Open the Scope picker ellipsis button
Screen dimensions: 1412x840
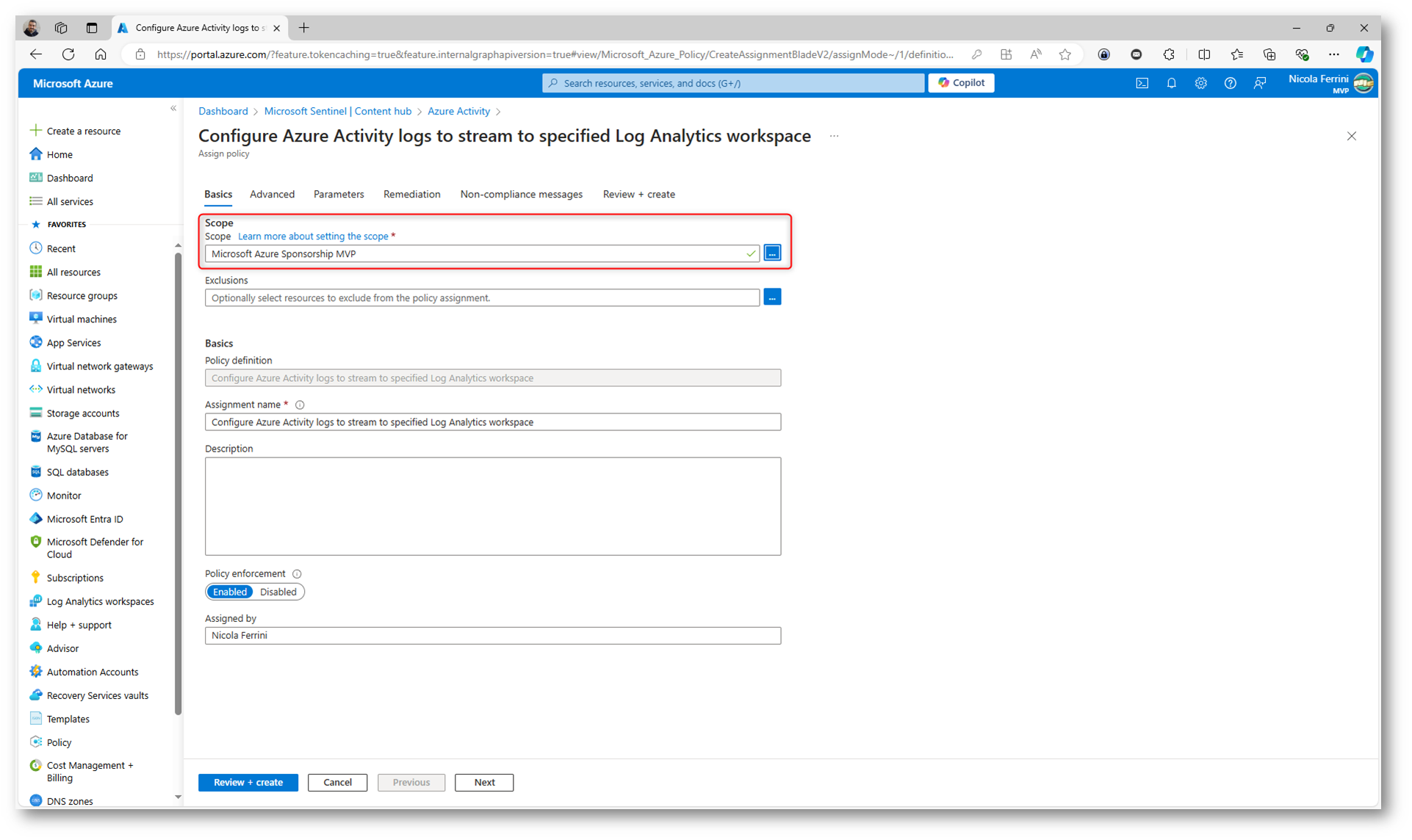772,253
